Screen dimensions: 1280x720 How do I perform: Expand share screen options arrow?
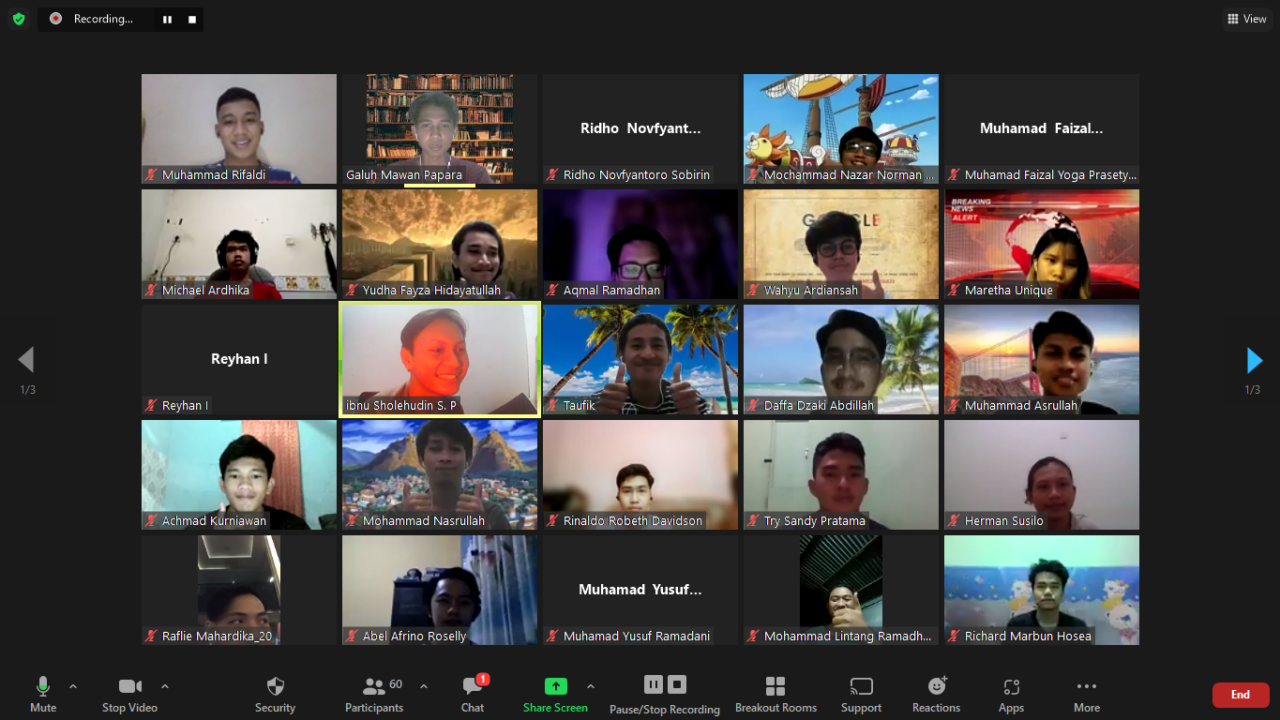[590, 686]
